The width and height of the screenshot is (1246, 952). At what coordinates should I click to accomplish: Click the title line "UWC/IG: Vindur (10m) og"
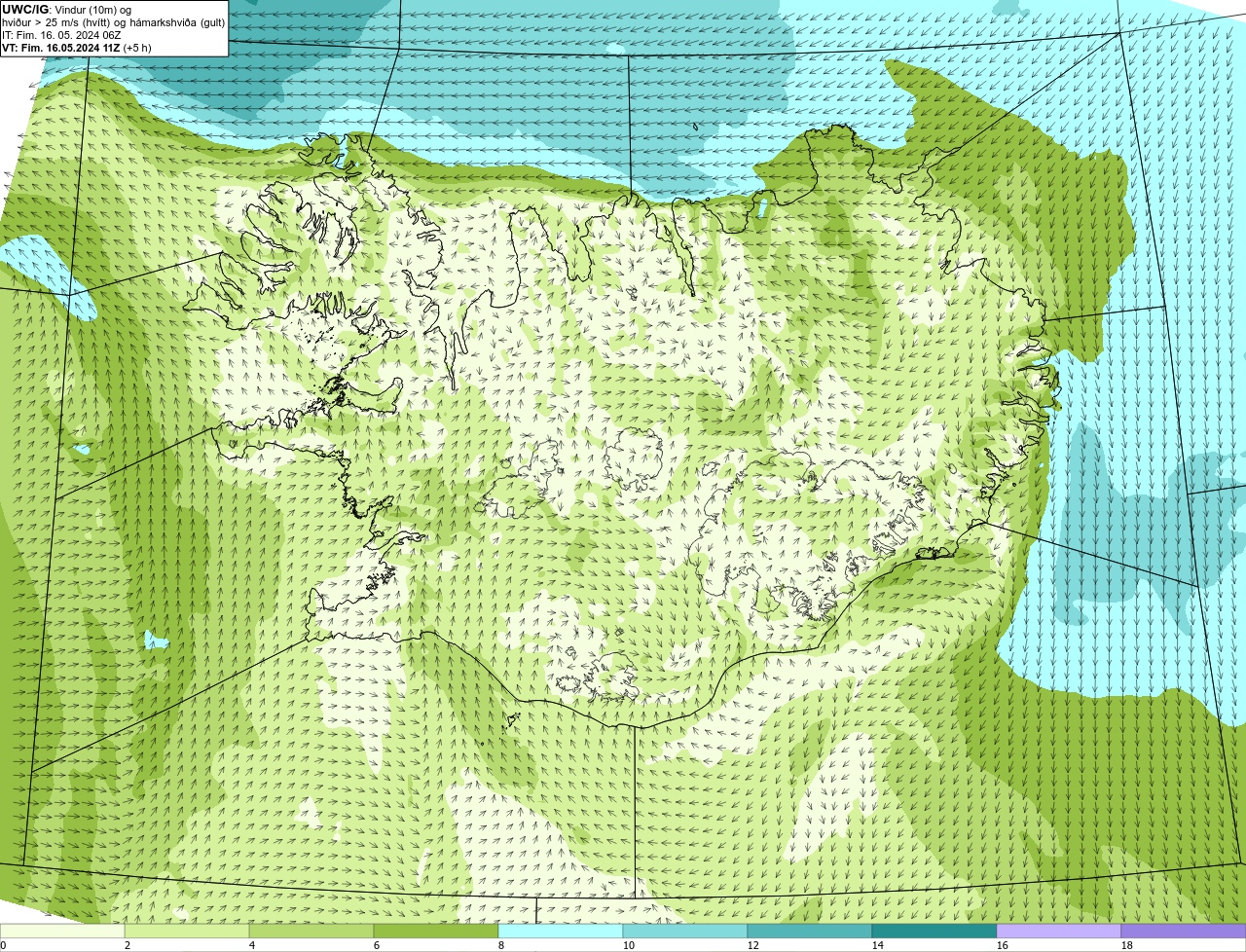pyautogui.click(x=66, y=10)
